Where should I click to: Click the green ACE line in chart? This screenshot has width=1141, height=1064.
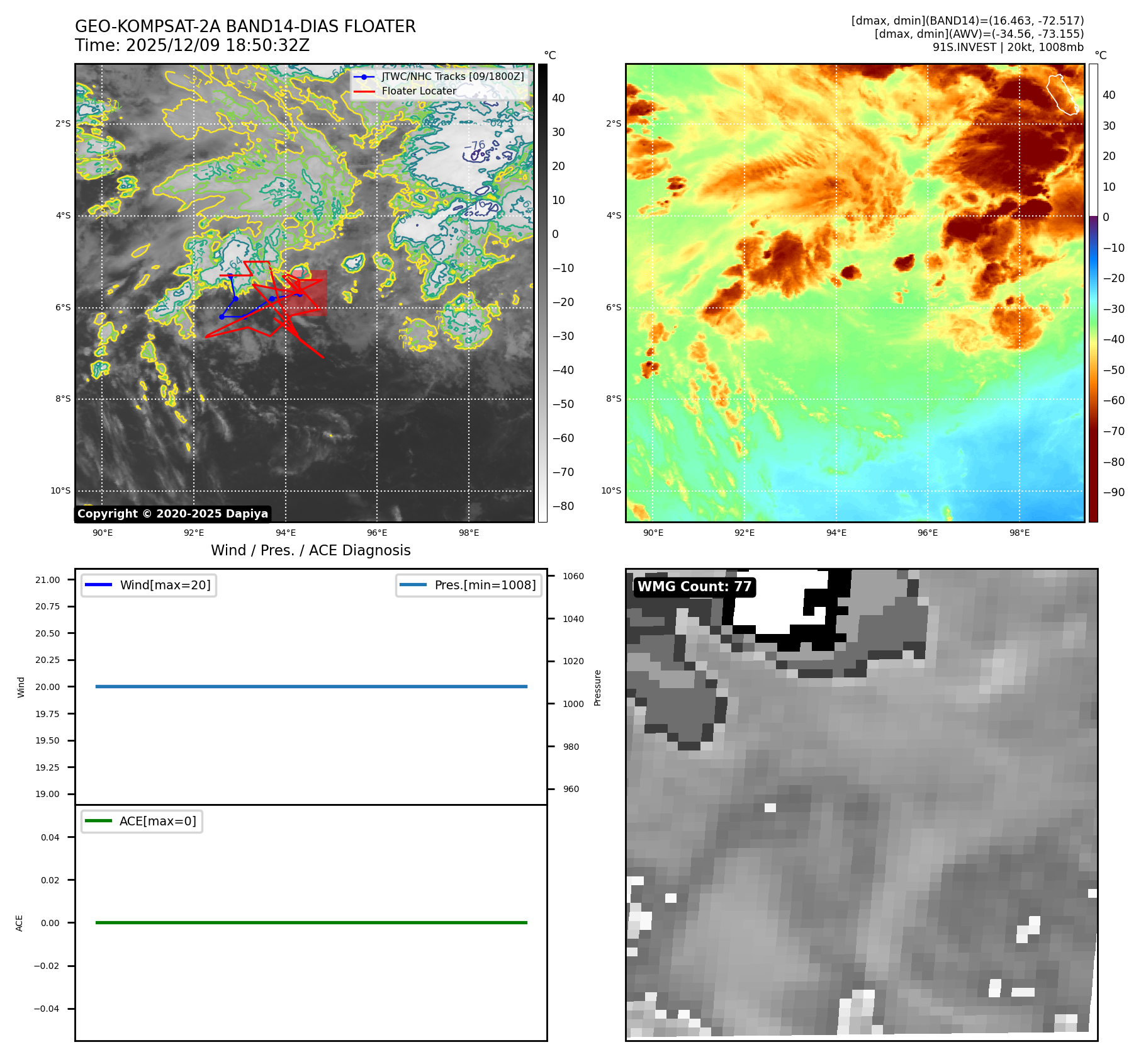[x=311, y=922]
